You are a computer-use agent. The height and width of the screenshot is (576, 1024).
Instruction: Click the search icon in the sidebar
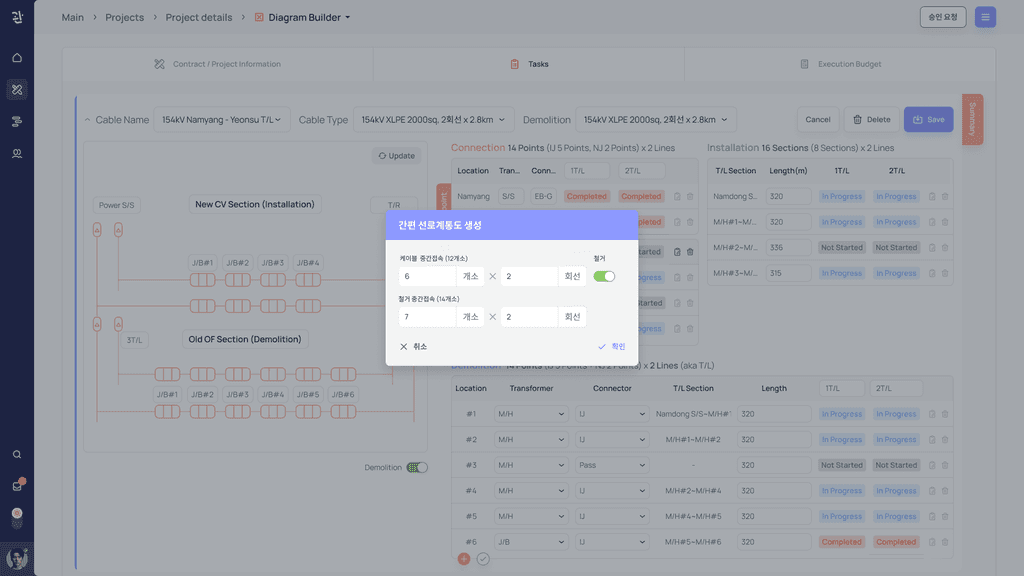point(17,455)
